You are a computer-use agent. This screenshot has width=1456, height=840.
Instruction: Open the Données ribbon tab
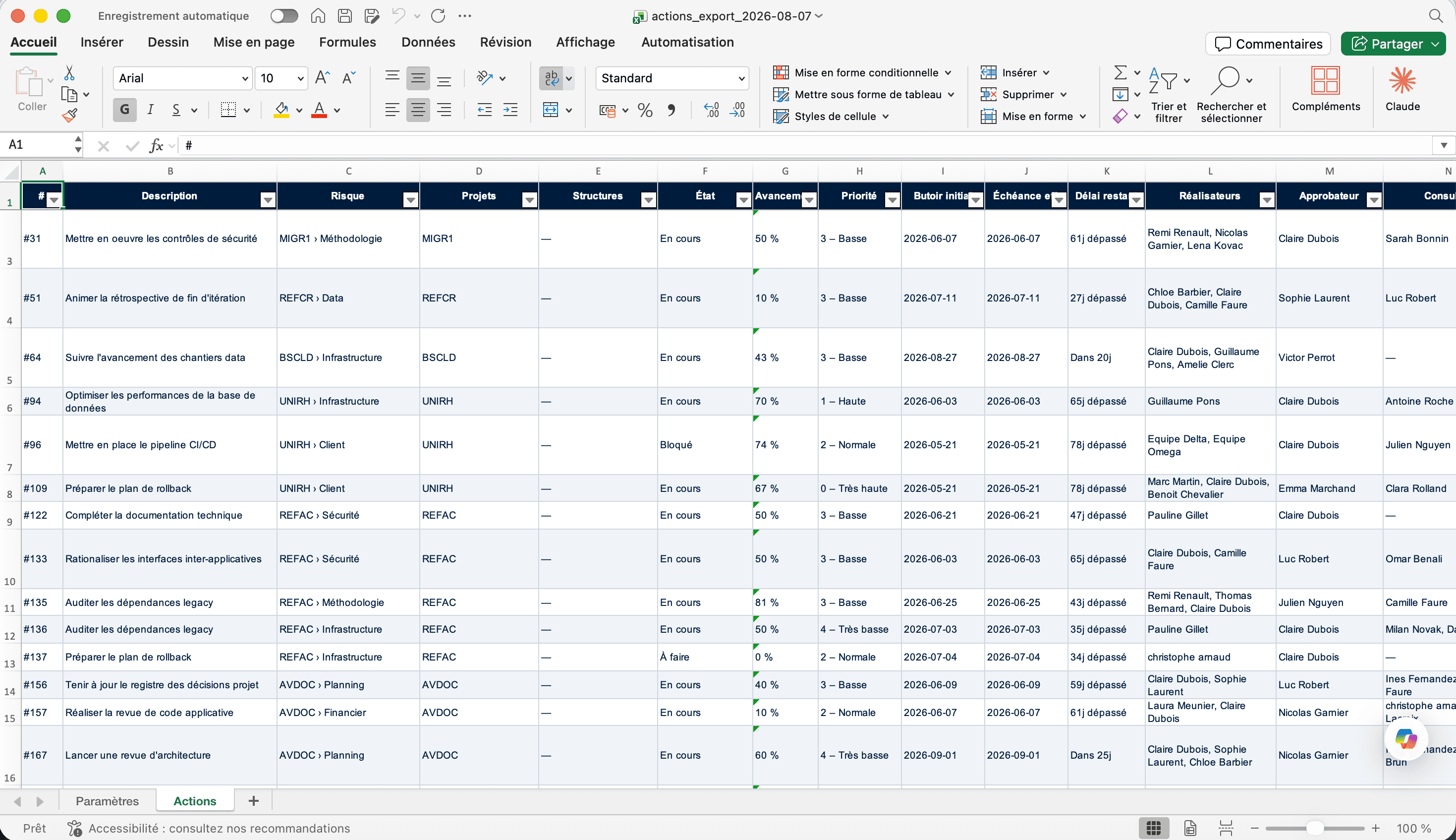pos(428,42)
